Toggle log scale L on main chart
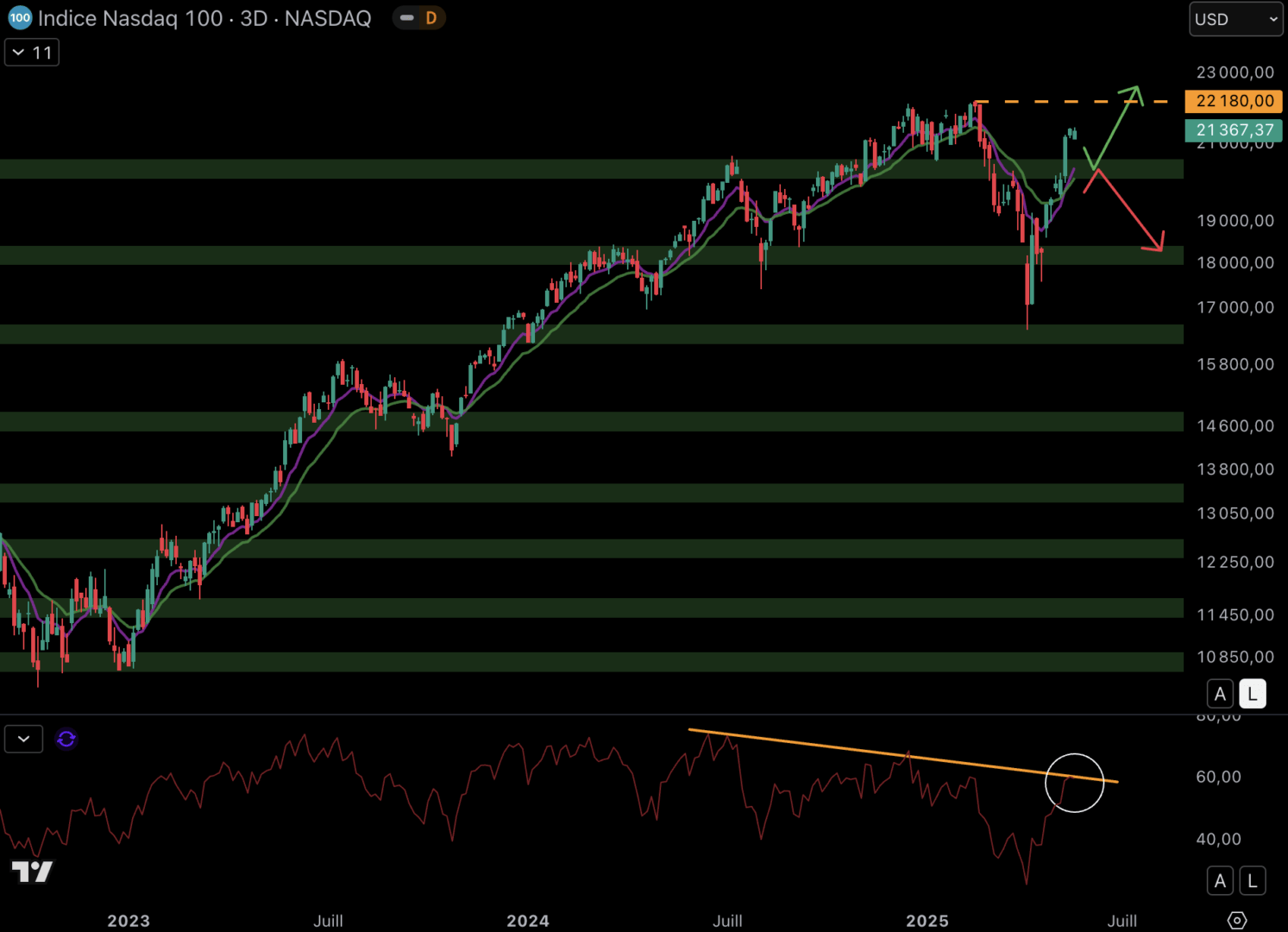 coord(1253,694)
